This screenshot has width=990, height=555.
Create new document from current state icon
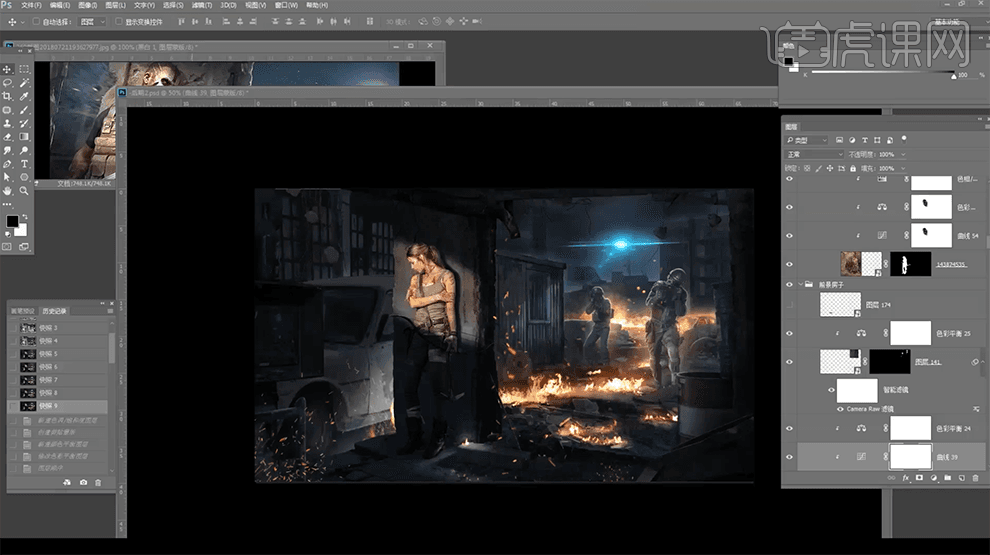click(67, 482)
